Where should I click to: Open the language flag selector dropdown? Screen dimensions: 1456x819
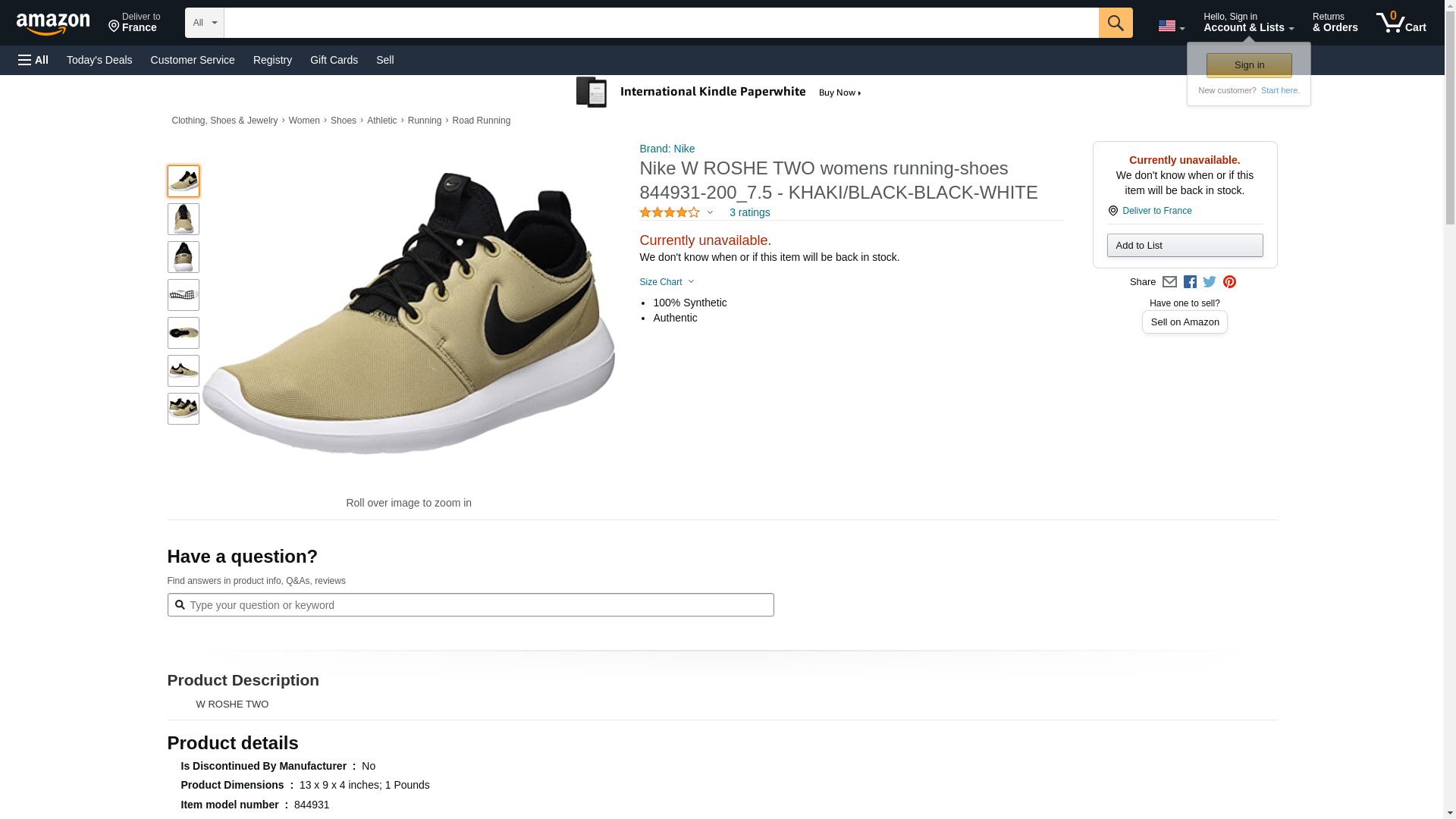[1171, 26]
